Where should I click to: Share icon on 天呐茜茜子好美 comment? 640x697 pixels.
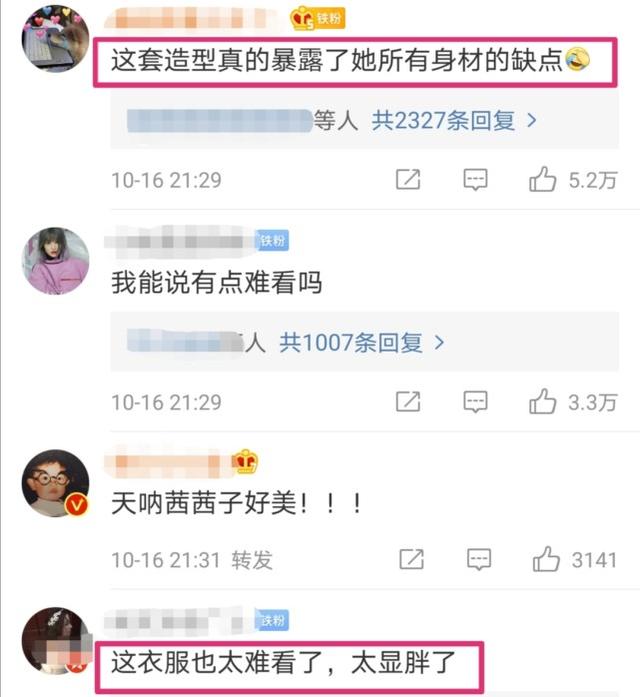pyautogui.click(x=412, y=559)
